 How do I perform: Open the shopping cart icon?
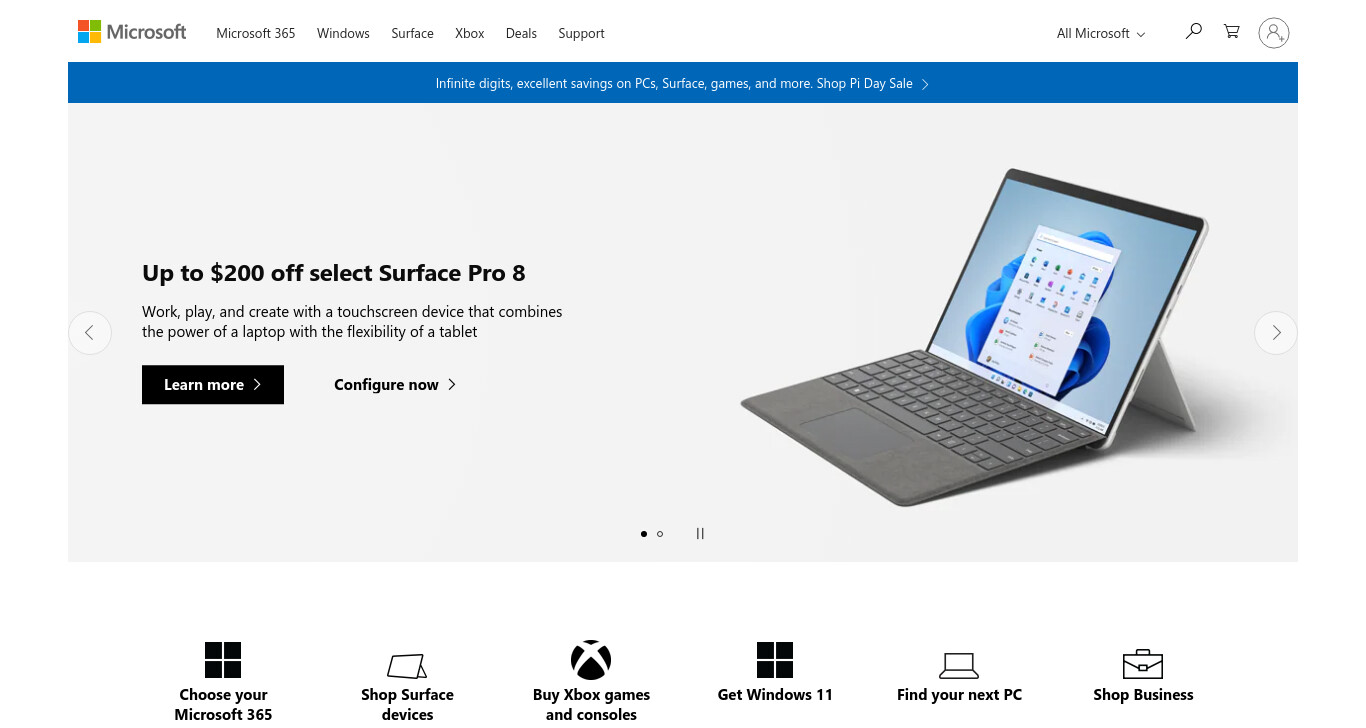[x=1232, y=32]
